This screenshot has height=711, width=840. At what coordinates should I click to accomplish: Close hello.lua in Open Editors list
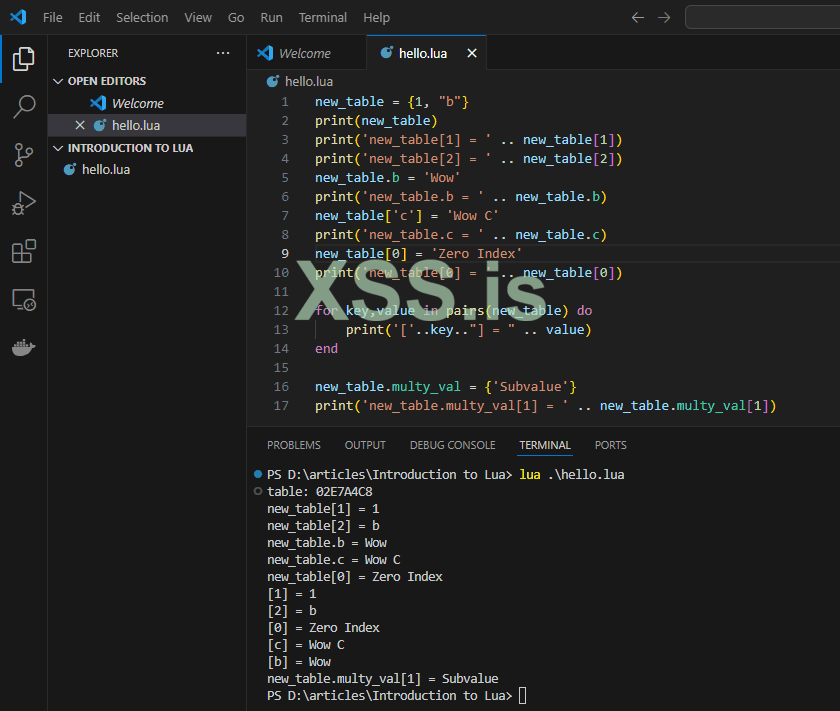pyautogui.click(x=80, y=125)
